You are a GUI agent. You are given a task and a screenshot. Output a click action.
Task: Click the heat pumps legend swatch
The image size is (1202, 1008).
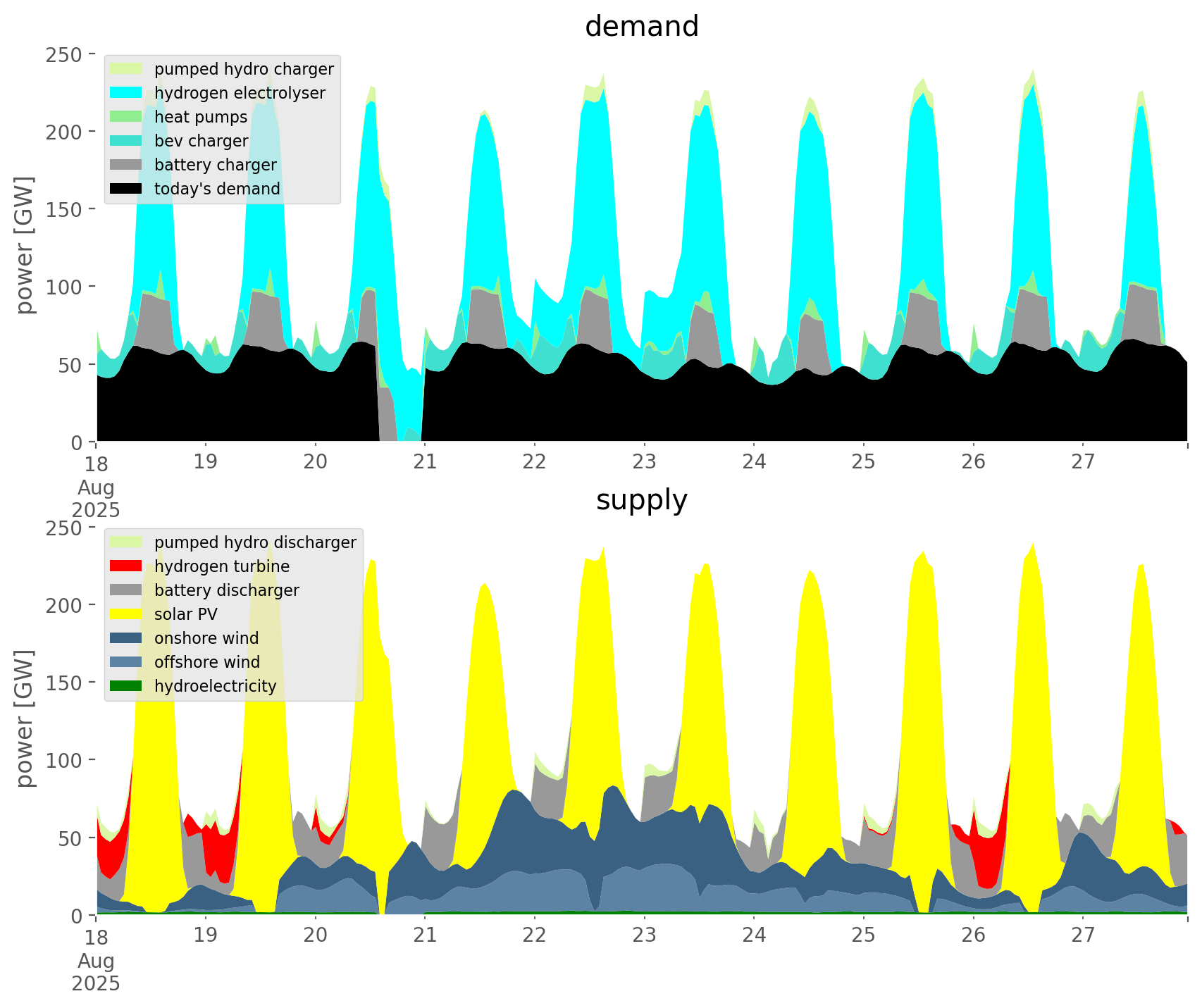tap(127, 117)
